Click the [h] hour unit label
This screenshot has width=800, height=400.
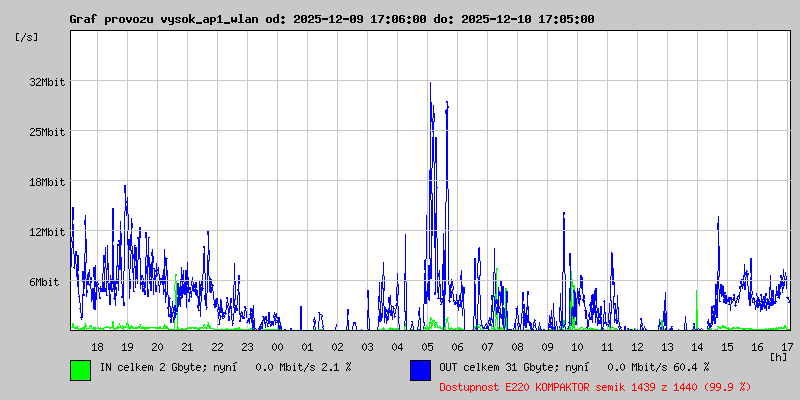click(x=778, y=356)
